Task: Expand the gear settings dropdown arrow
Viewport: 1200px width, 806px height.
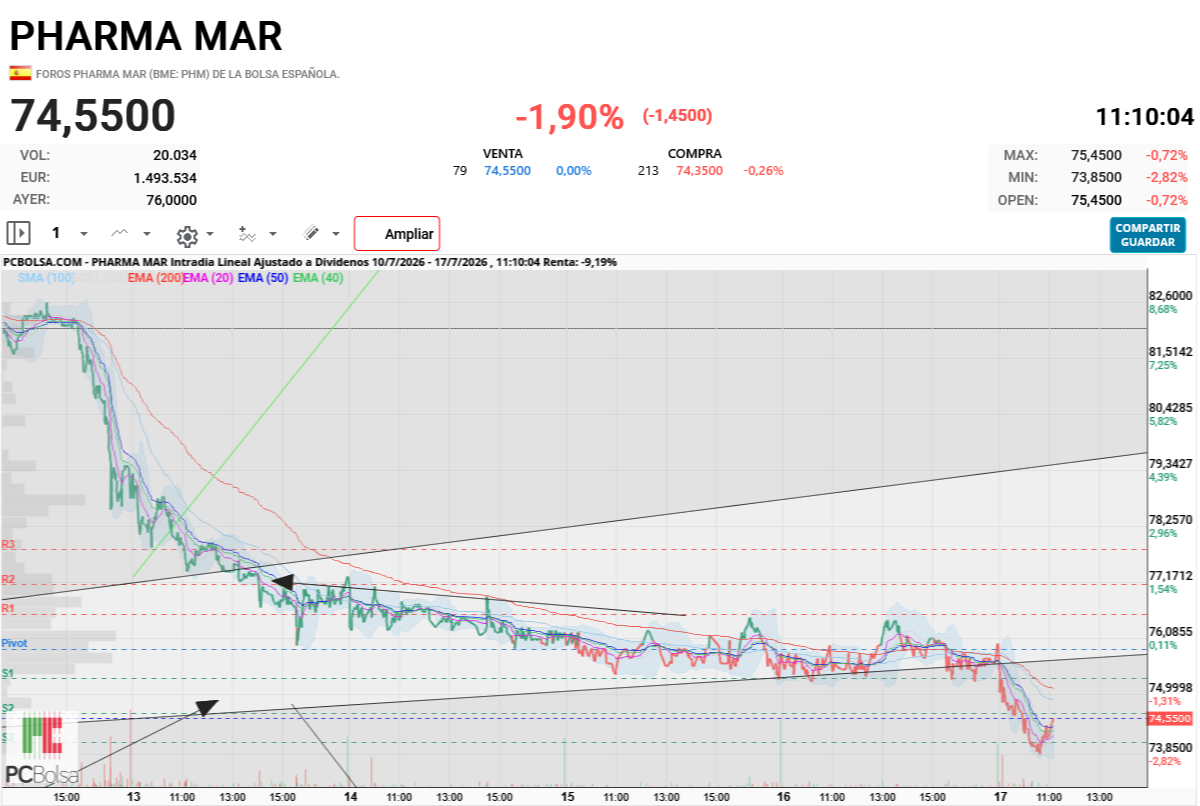Action: (210, 235)
